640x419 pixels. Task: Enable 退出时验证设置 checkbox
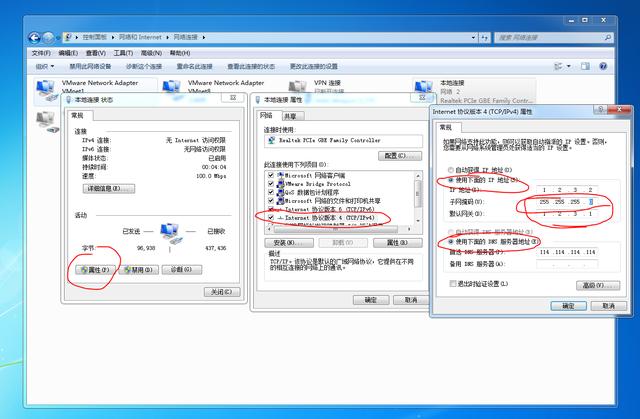point(452,284)
